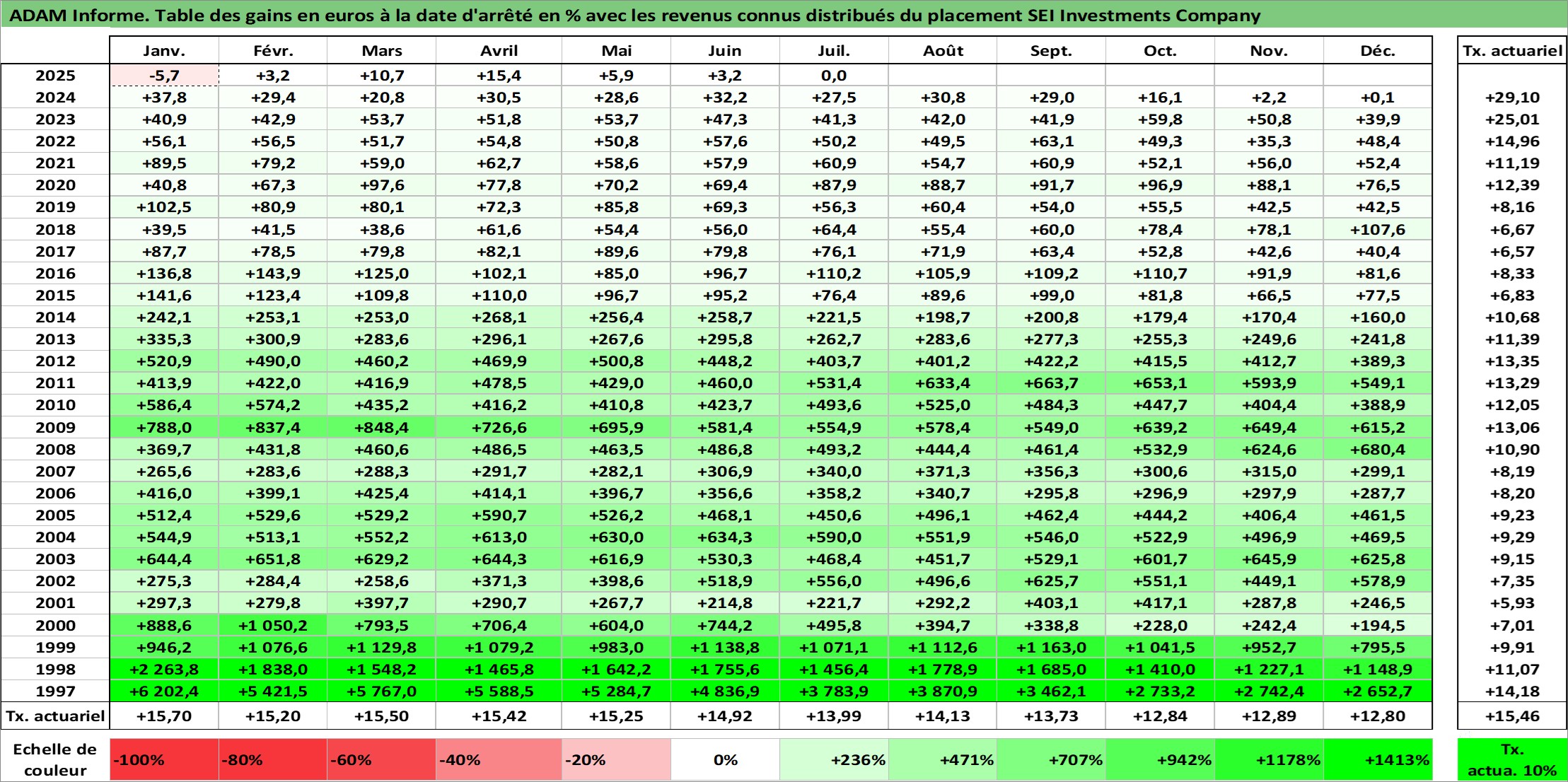Select the +89,5 cell in January 2021

[x=164, y=163]
